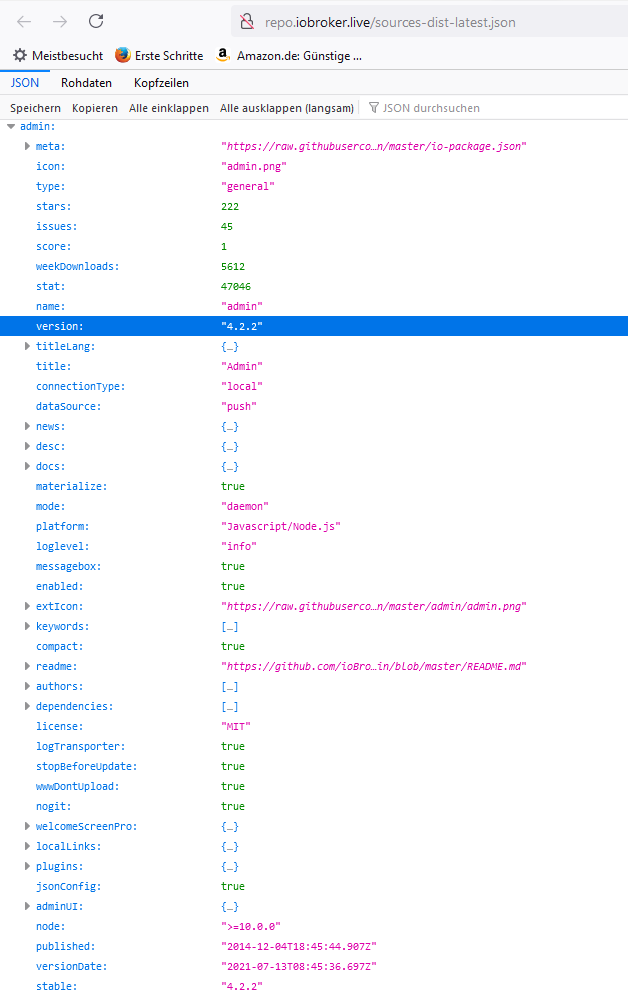The width and height of the screenshot is (628, 995).
Task: Switch to the Kopfzeilen tab
Action: pos(161,82)
